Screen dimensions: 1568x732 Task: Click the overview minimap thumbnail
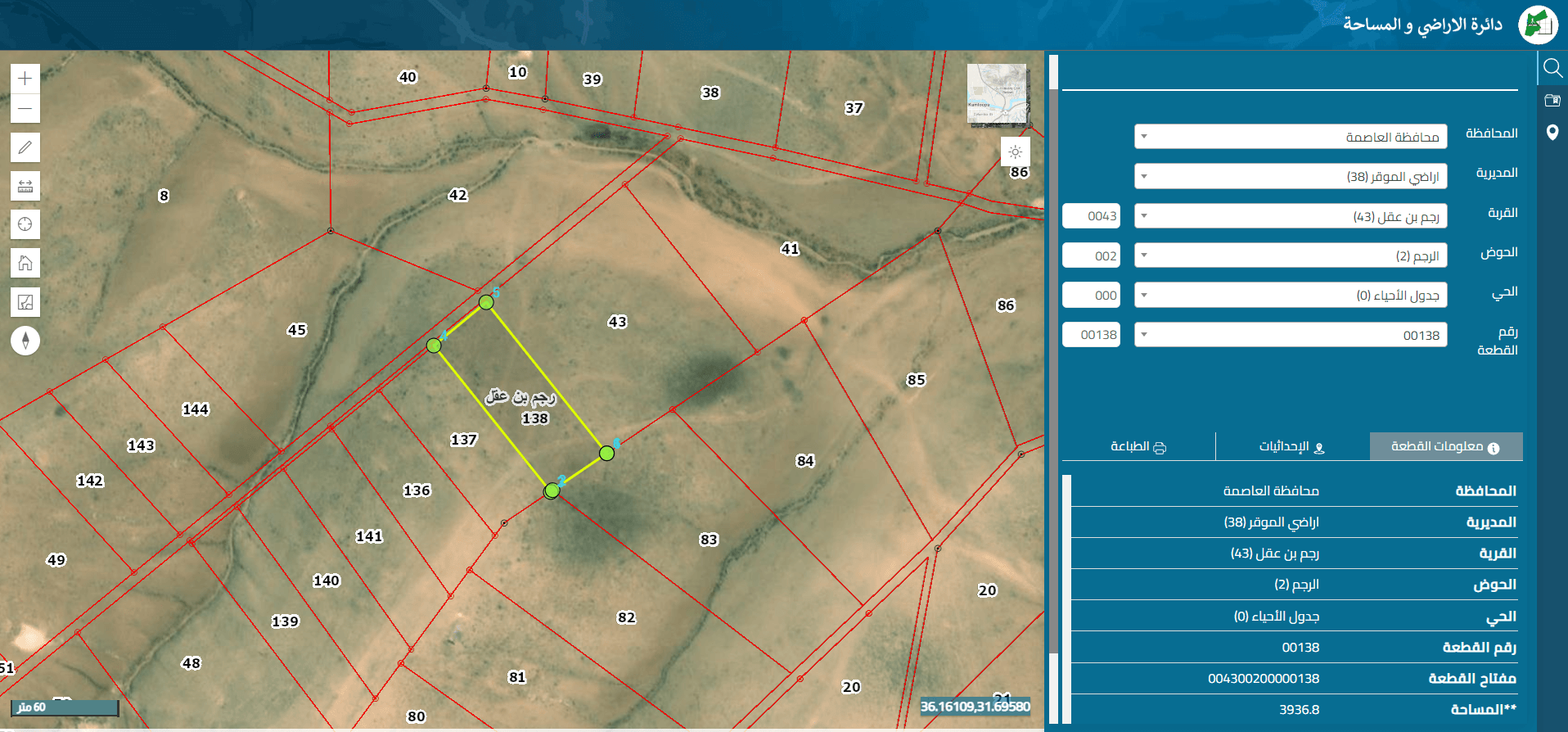click(x=997, y=94)
